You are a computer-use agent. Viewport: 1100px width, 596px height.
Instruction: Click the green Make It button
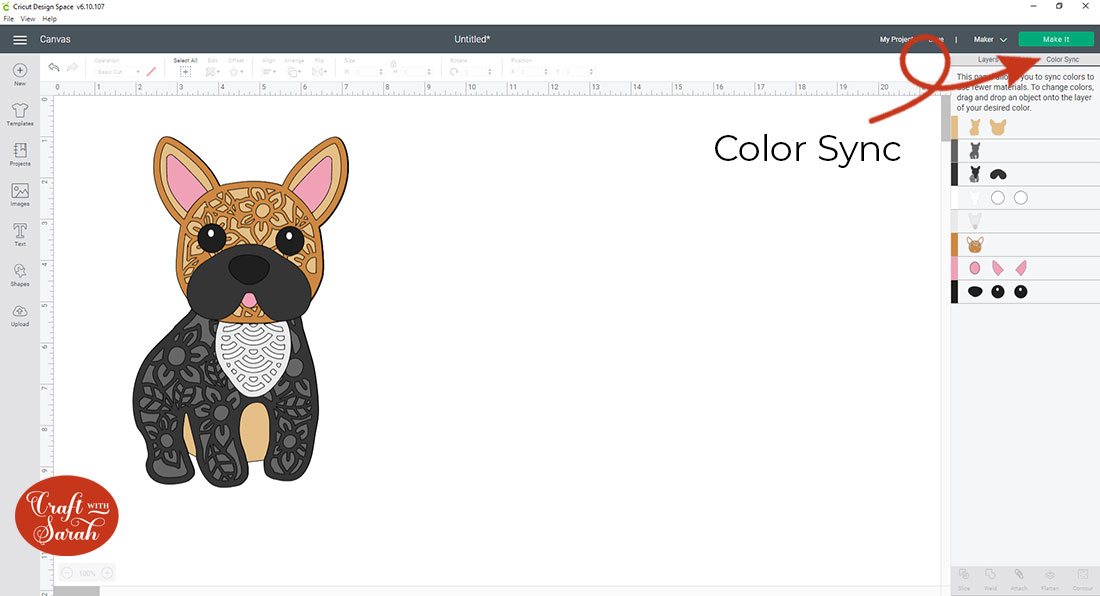(1056, 40)
